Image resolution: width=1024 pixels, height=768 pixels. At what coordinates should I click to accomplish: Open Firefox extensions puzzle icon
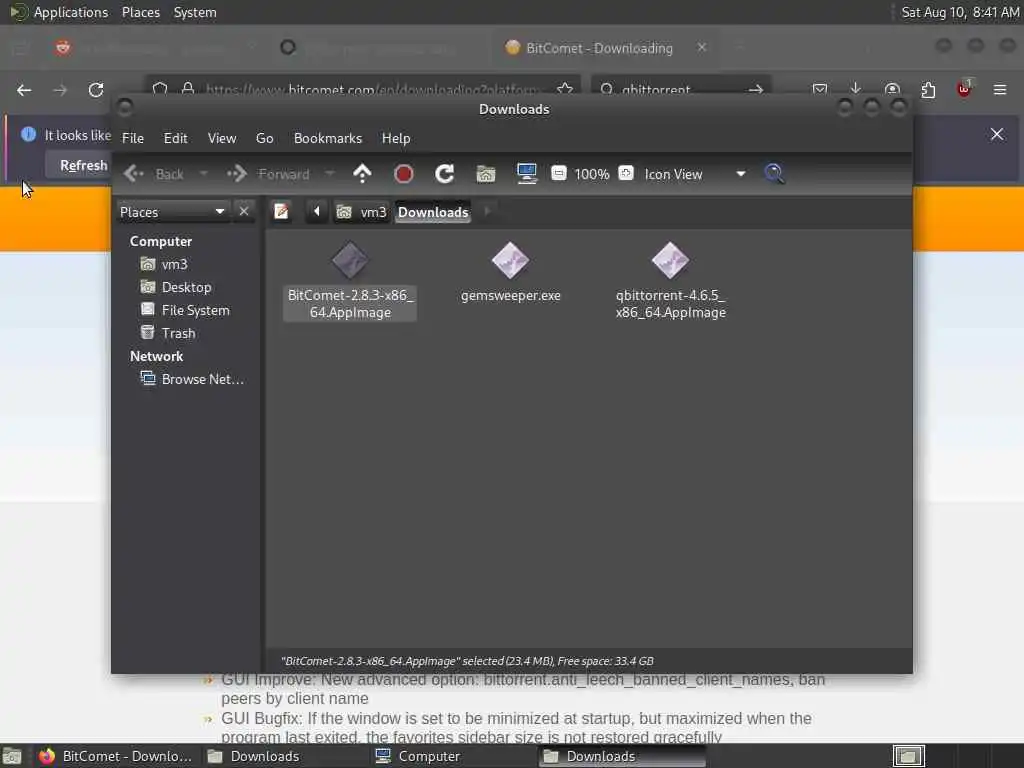point(928,90)
